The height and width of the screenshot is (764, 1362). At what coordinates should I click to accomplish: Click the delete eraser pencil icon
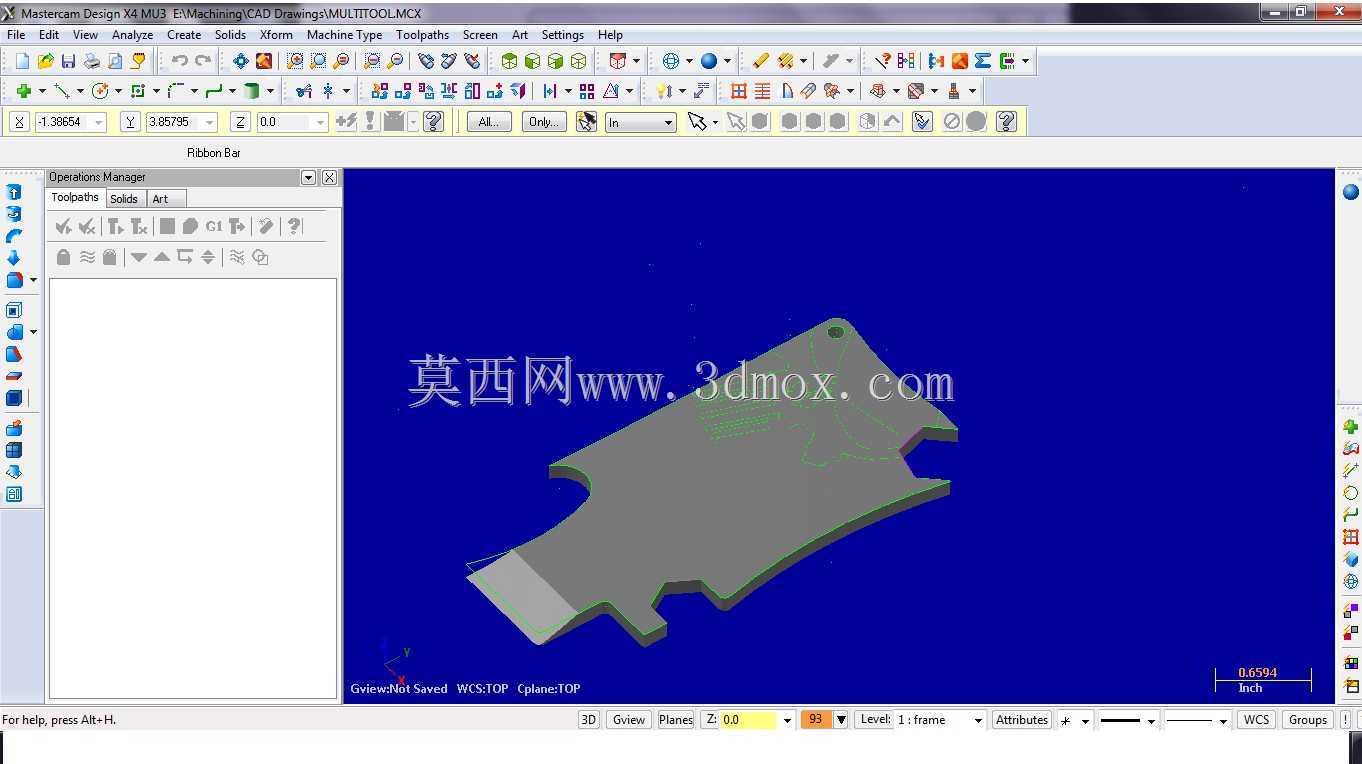pos(761,61)
